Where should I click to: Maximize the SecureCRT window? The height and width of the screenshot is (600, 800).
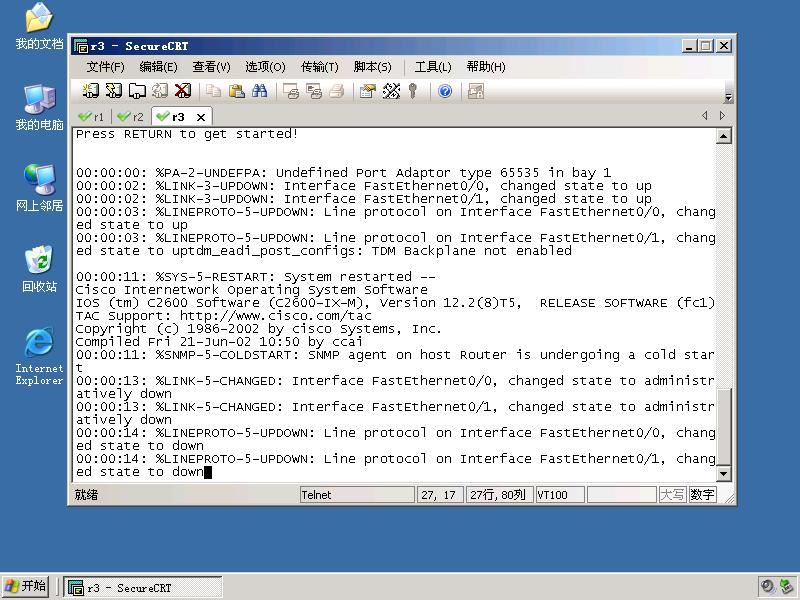706,46
